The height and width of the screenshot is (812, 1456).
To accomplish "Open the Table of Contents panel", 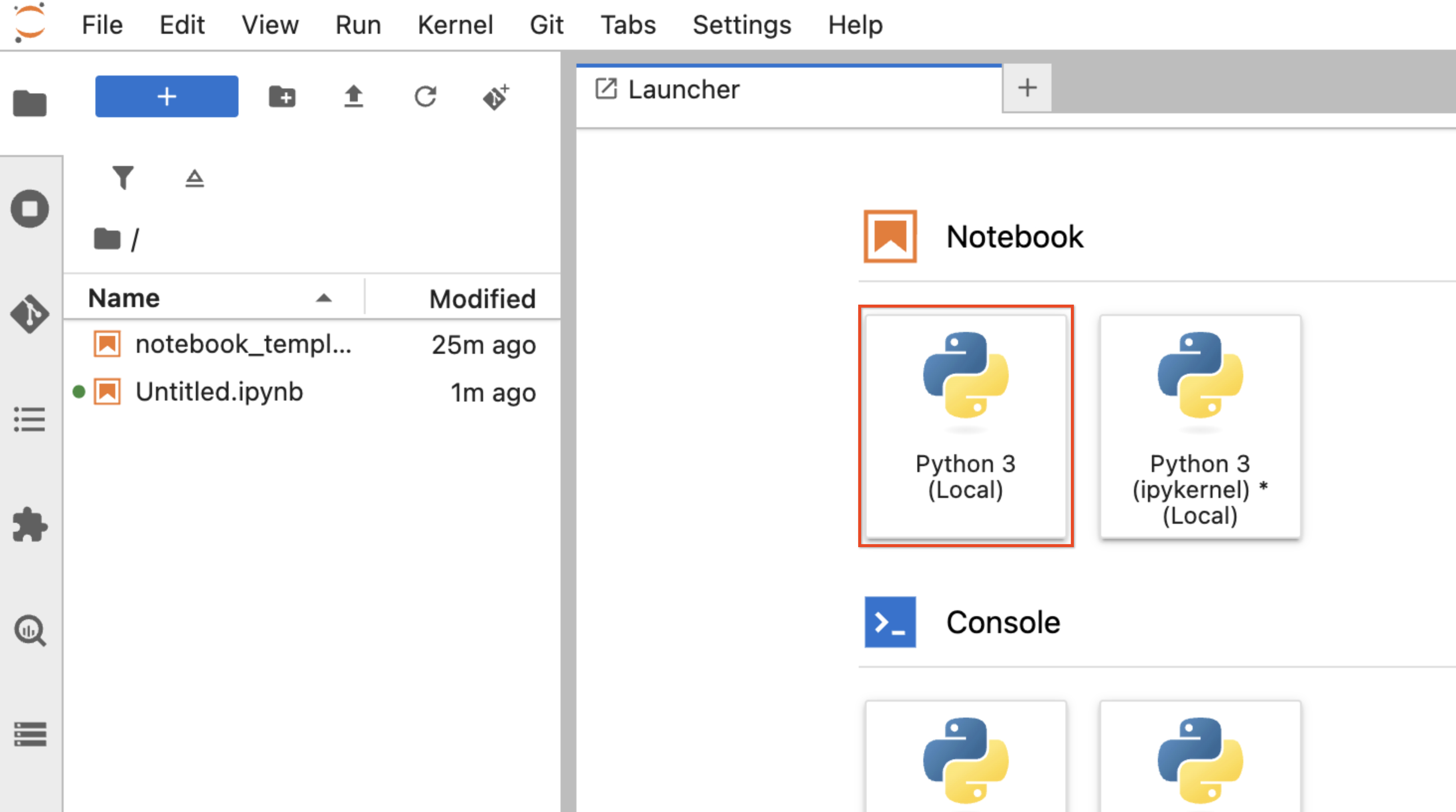I will [29, 419].
